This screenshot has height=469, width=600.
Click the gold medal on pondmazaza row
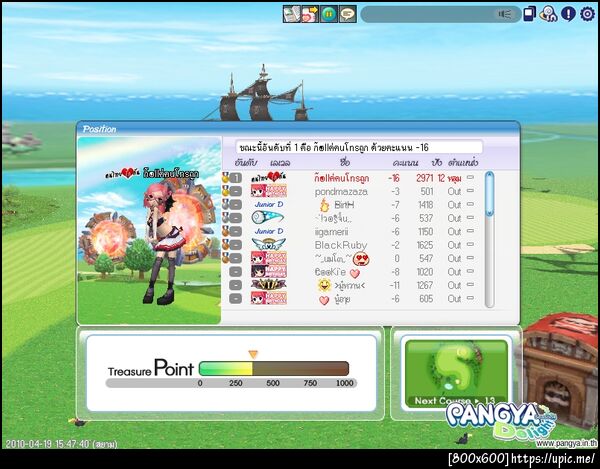225,191
